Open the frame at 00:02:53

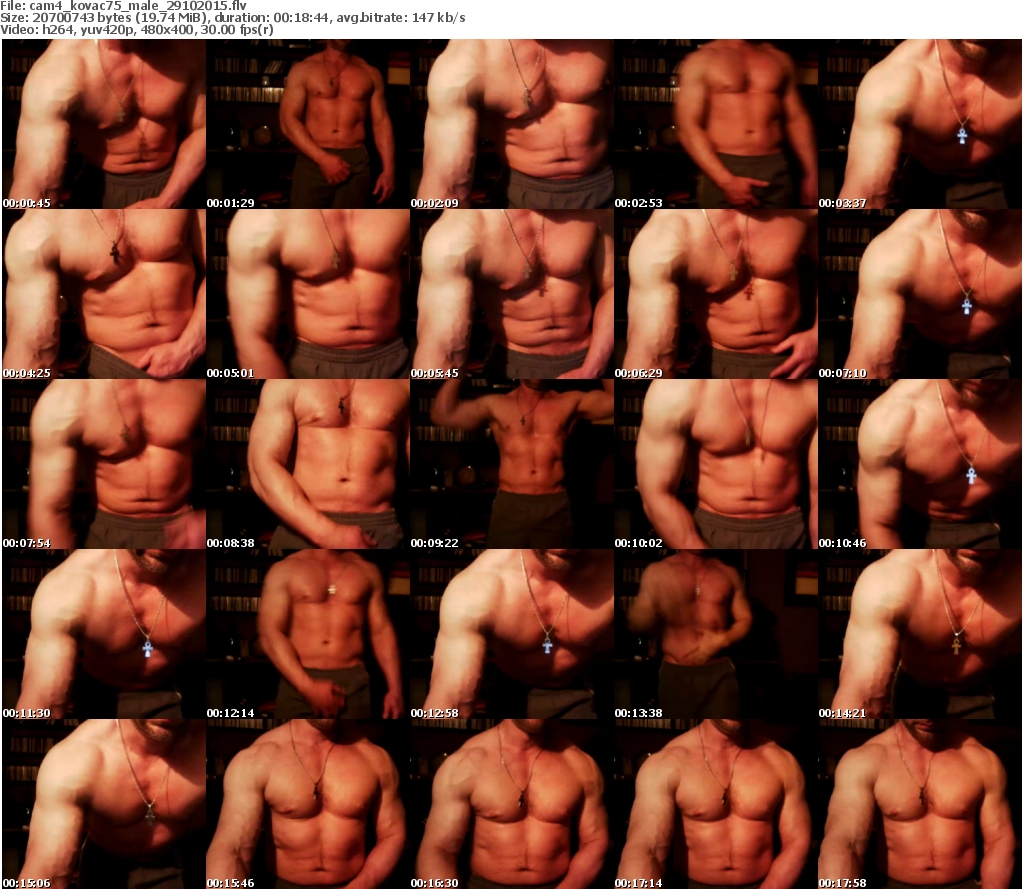(716, 124)
